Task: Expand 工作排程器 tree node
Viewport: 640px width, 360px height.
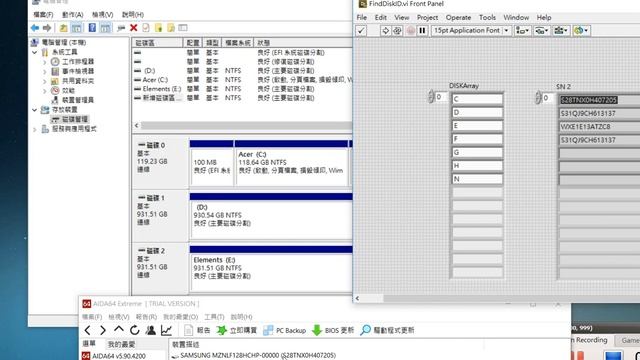Action: coord(44,62)
